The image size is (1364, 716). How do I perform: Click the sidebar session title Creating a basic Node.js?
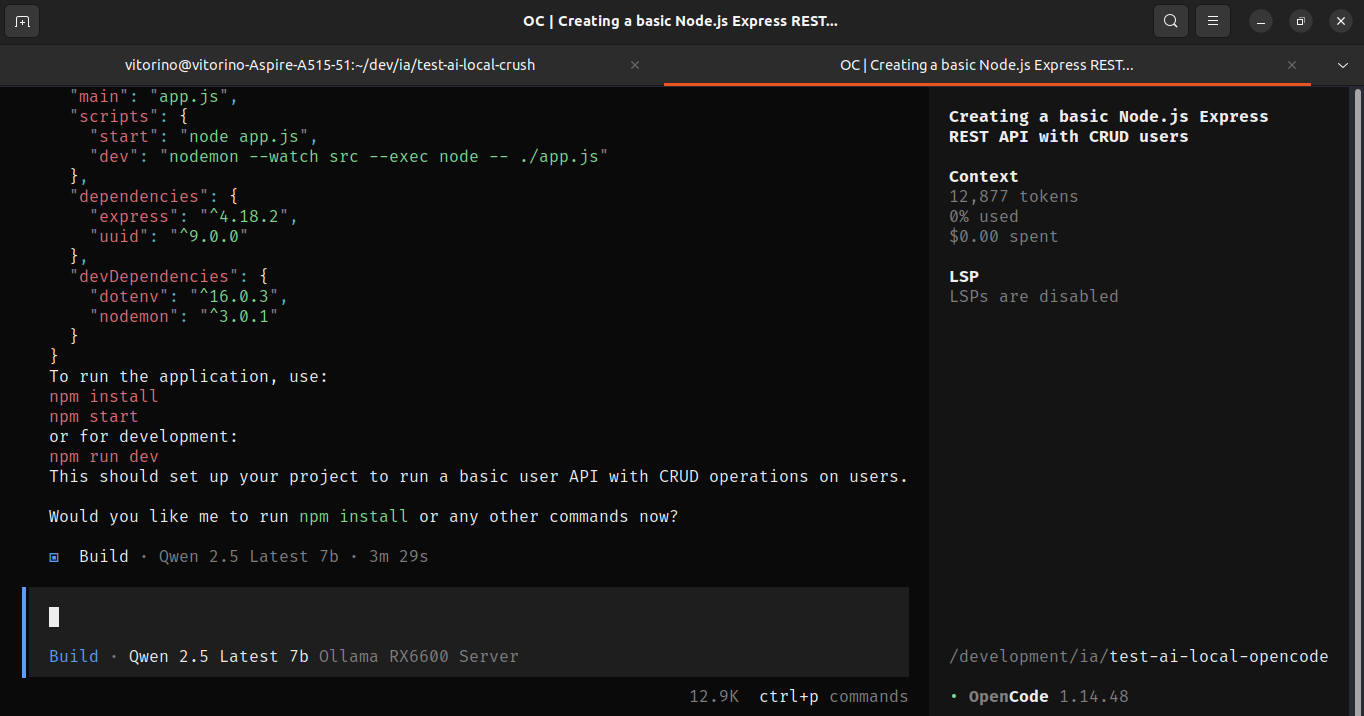(1109, 126)
